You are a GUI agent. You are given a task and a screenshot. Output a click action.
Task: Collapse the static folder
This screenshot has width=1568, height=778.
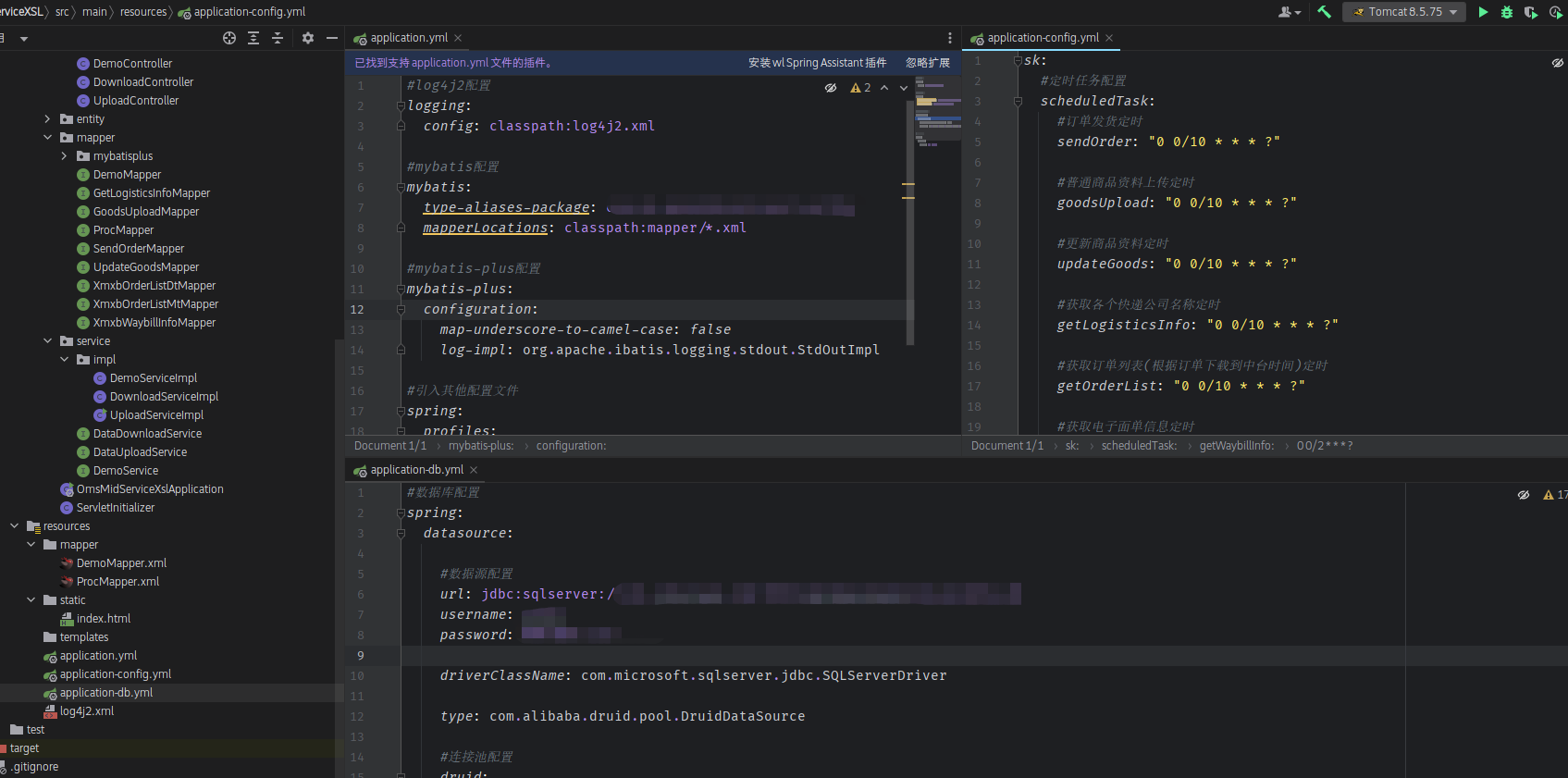coord(31,600)
